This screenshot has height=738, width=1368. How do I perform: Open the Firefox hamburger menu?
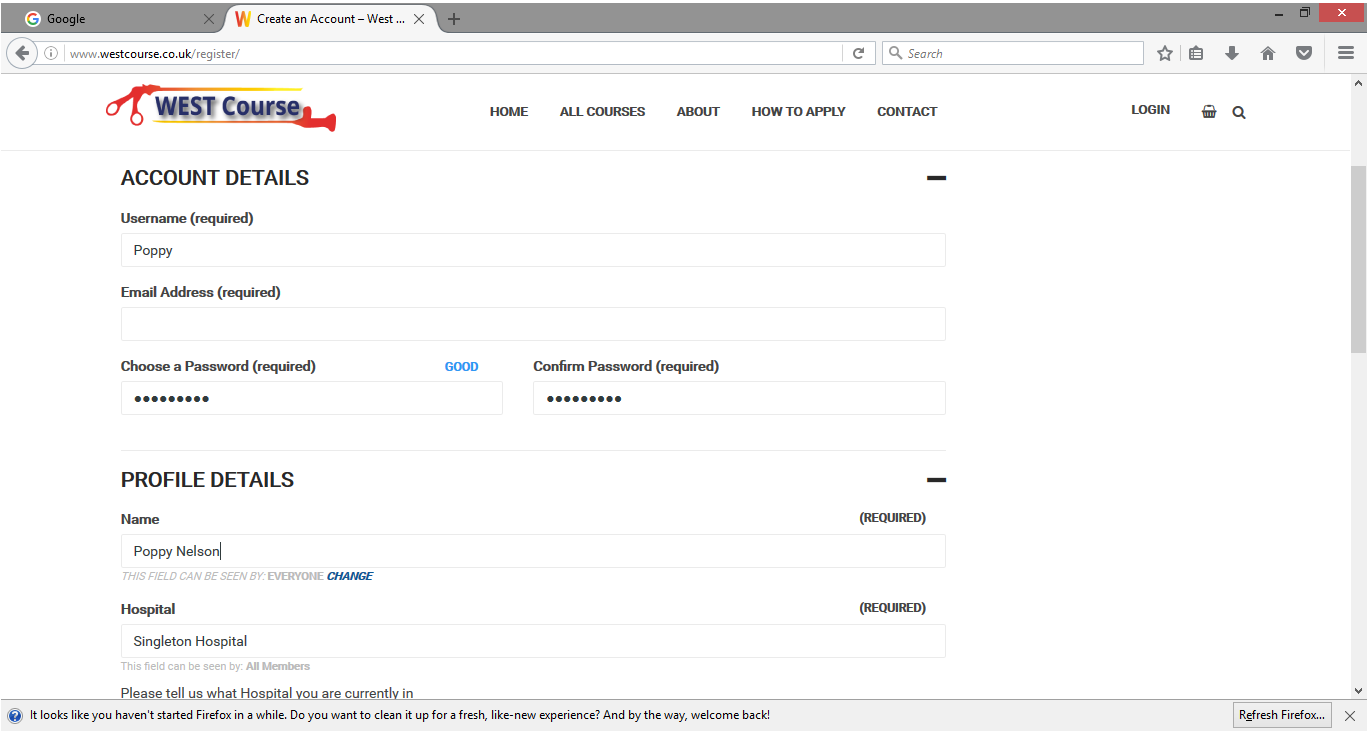click(1346, 54)
